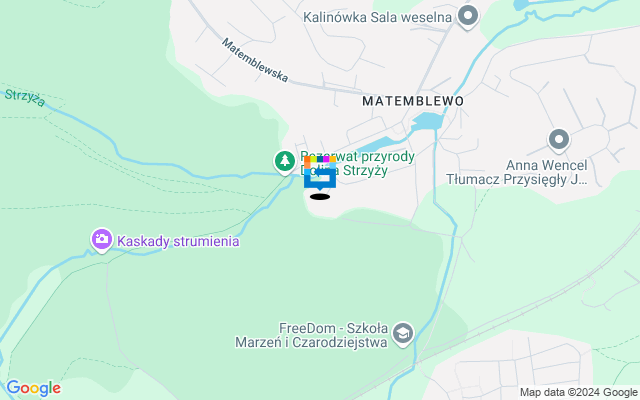This screenshot has width=640, height=400.
Task: Click the MATEMBLEWO district label
Action: tap(413, 101)
